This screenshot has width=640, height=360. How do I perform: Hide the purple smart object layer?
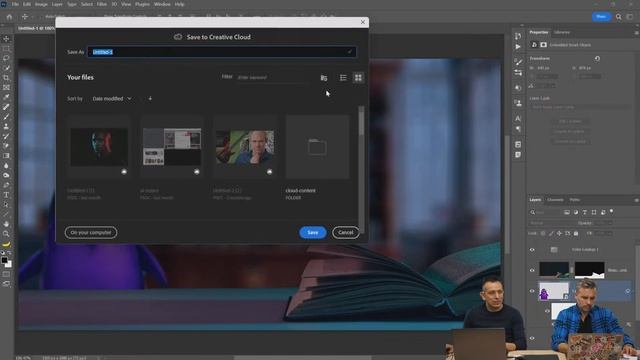point(532,291)
